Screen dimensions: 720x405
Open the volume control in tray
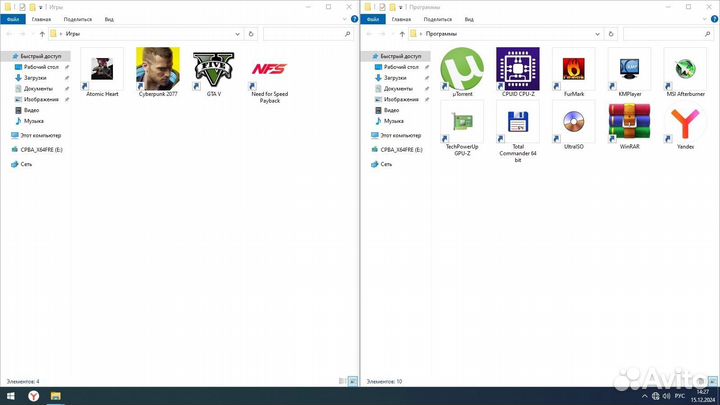pyautogui.click(x=667, y=396)
